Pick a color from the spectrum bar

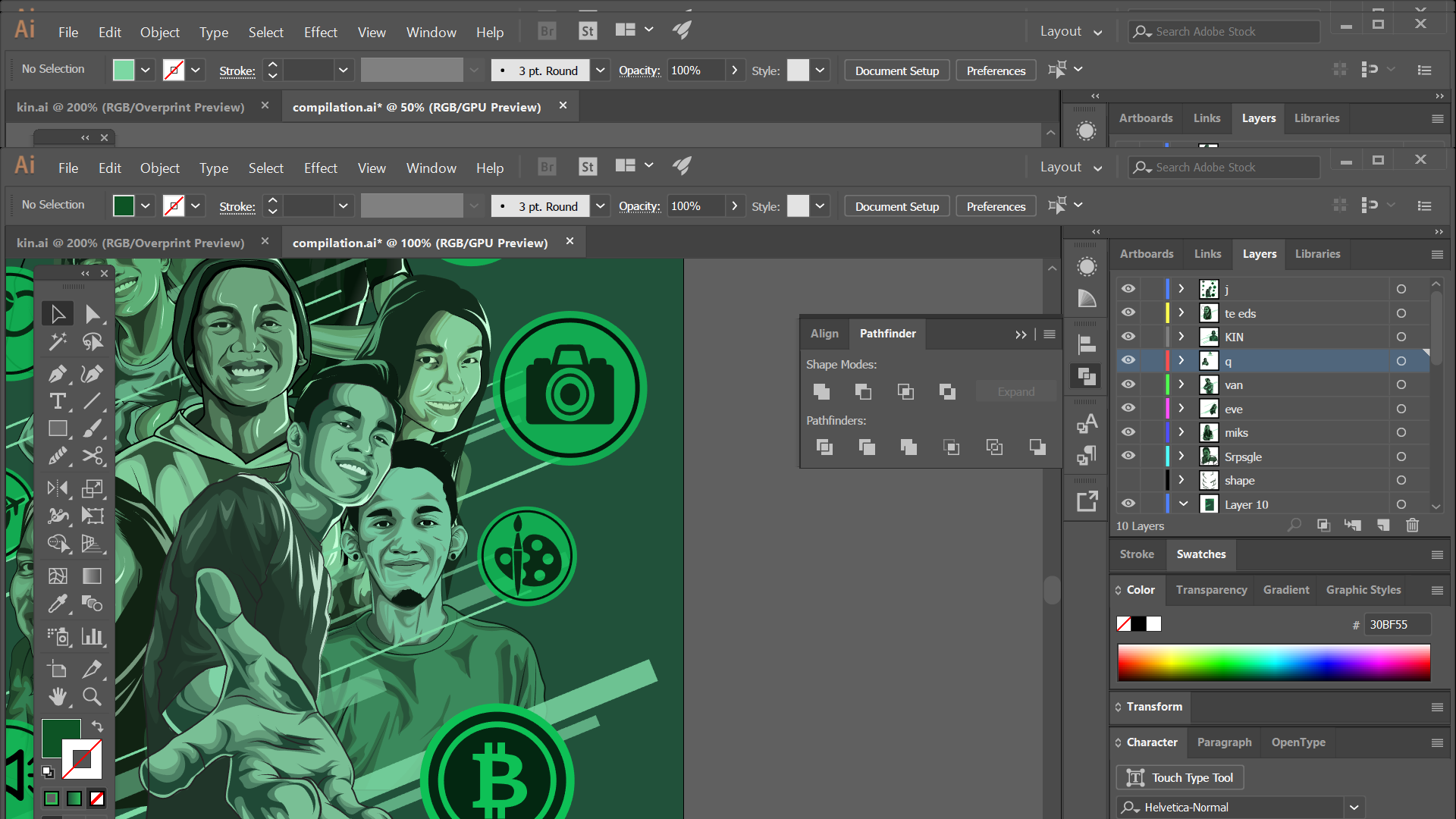[x=1274, y=662]
